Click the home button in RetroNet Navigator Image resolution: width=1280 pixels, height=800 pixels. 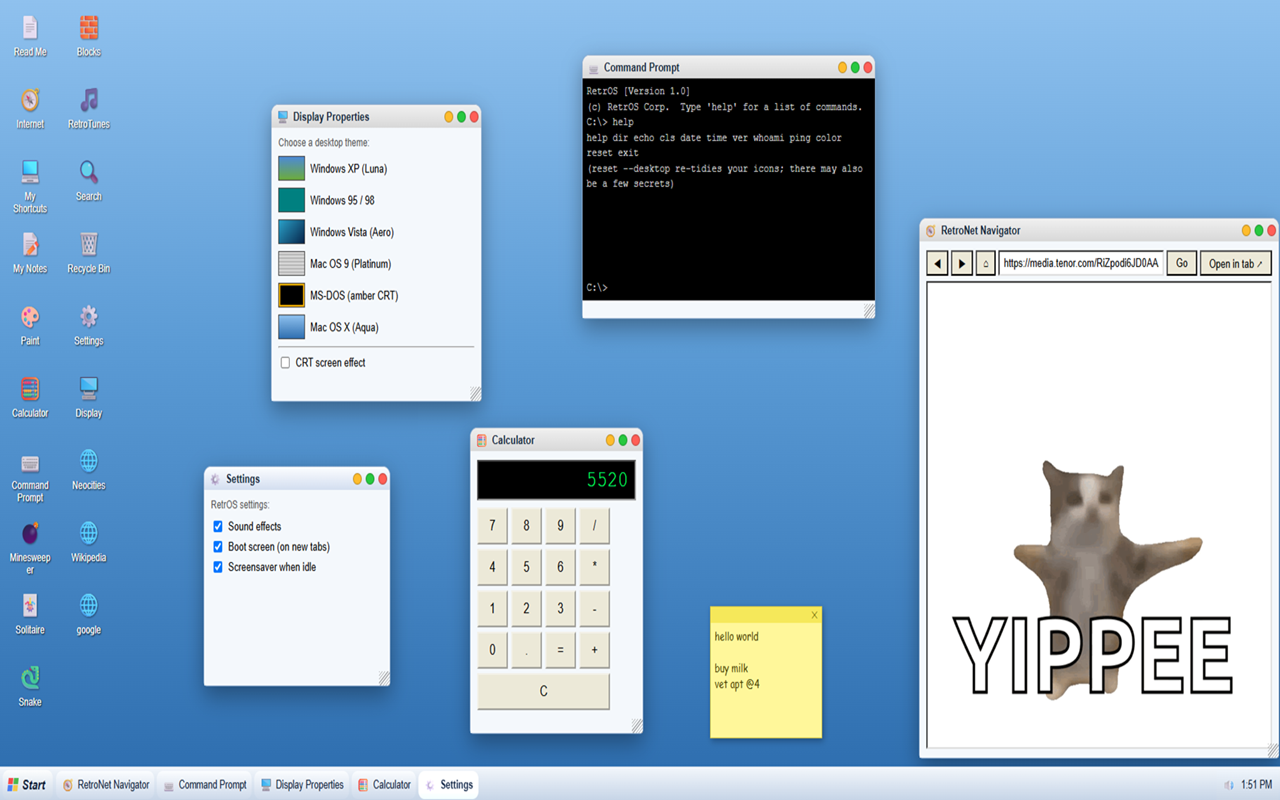tap(985, 263)
